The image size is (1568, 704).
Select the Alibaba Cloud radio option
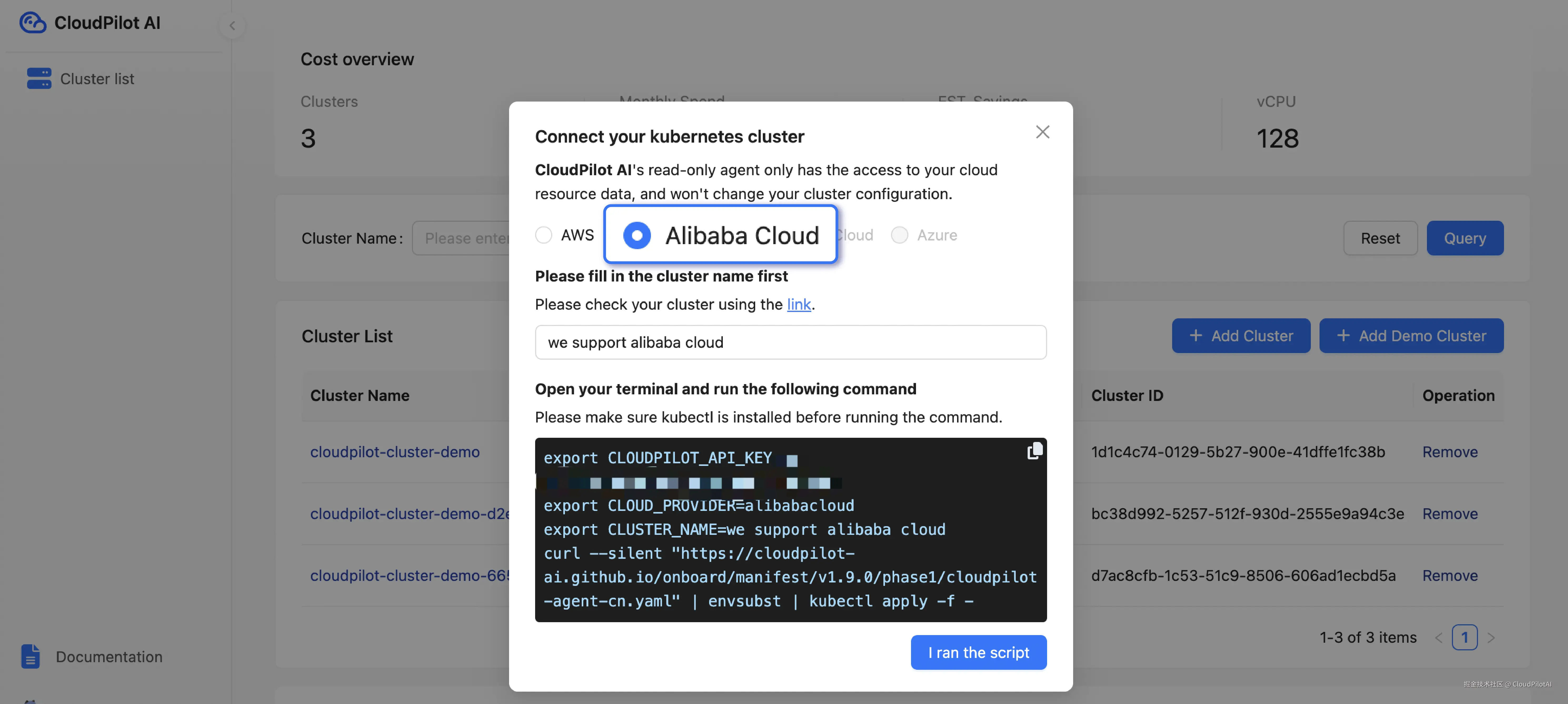(x=637, y=235)
